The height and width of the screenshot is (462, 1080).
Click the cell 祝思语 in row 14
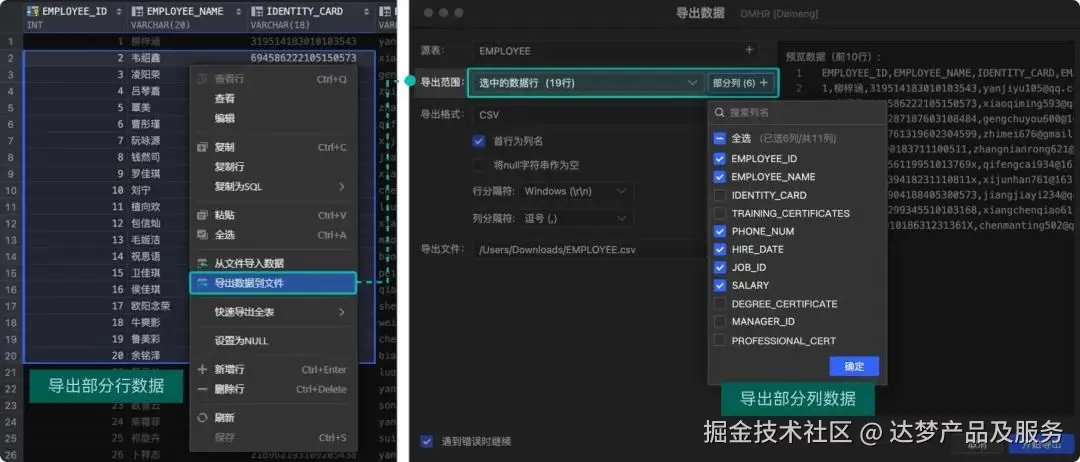[145, 256]
